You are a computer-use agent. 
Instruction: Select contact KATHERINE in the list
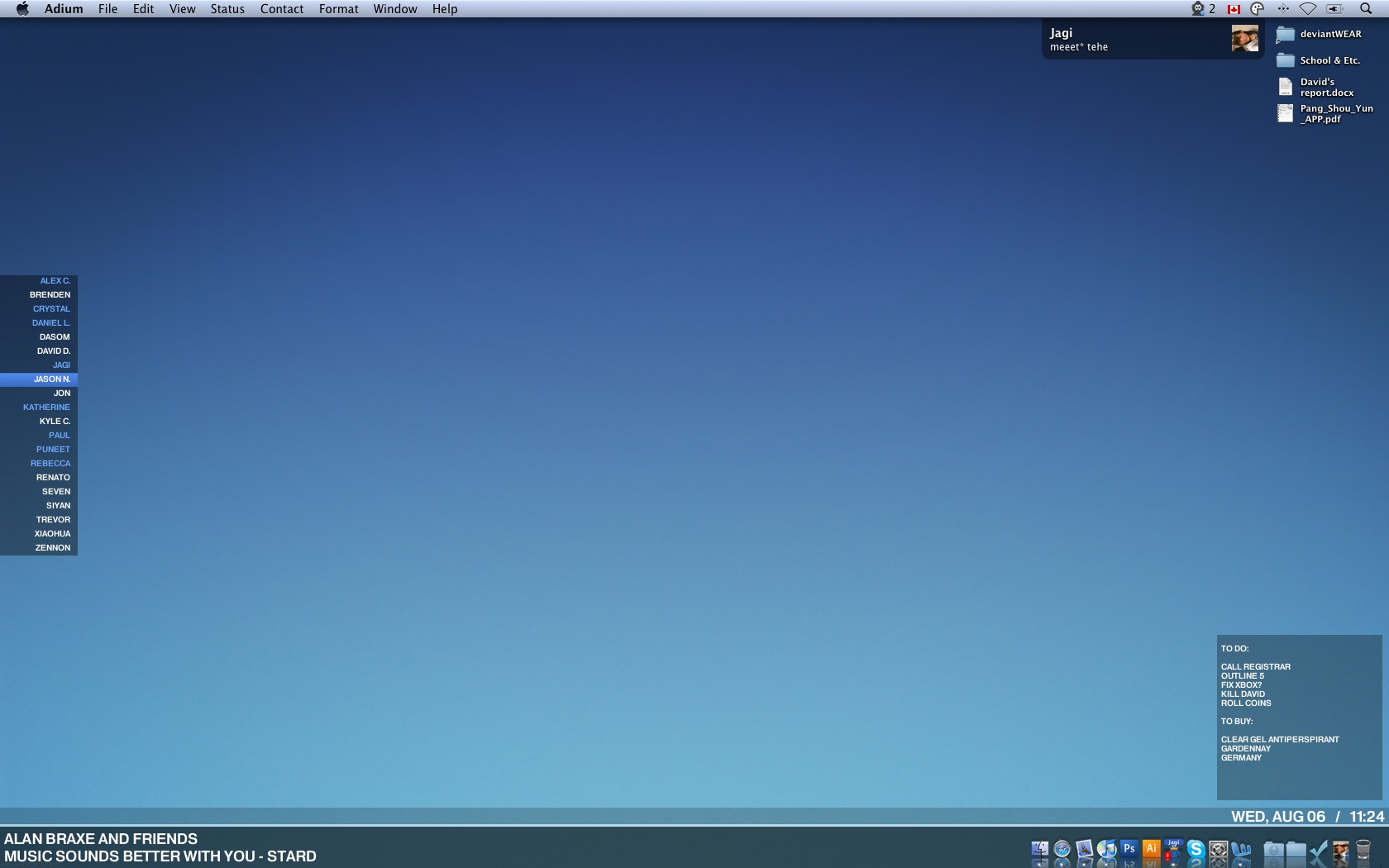click(x=39, y=408)
